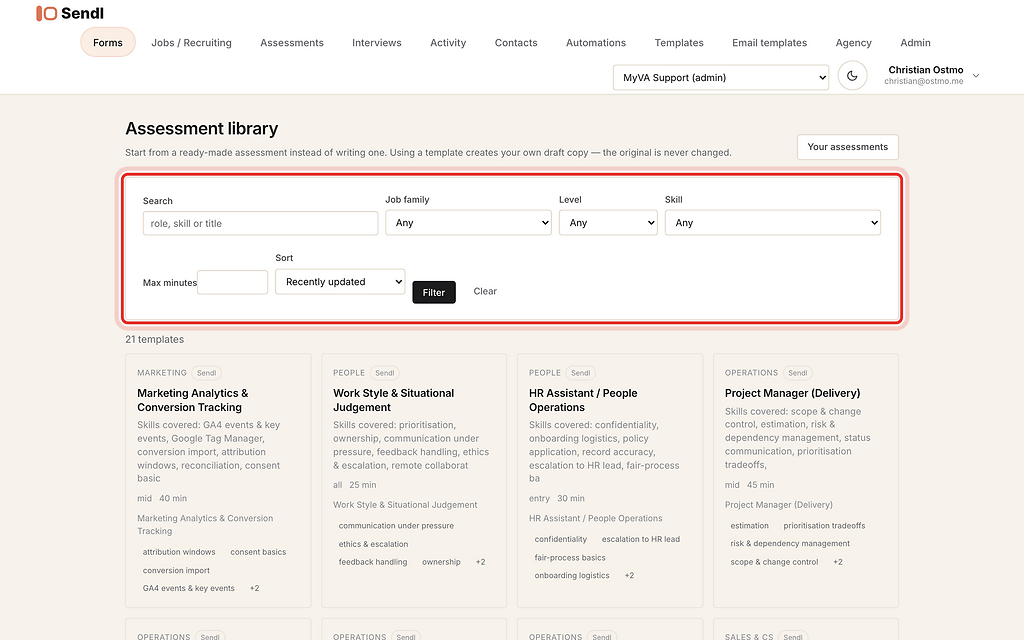The image size is (1024, 640).
Task: Open the Templates tab
Action: click(x=679, y=42)
